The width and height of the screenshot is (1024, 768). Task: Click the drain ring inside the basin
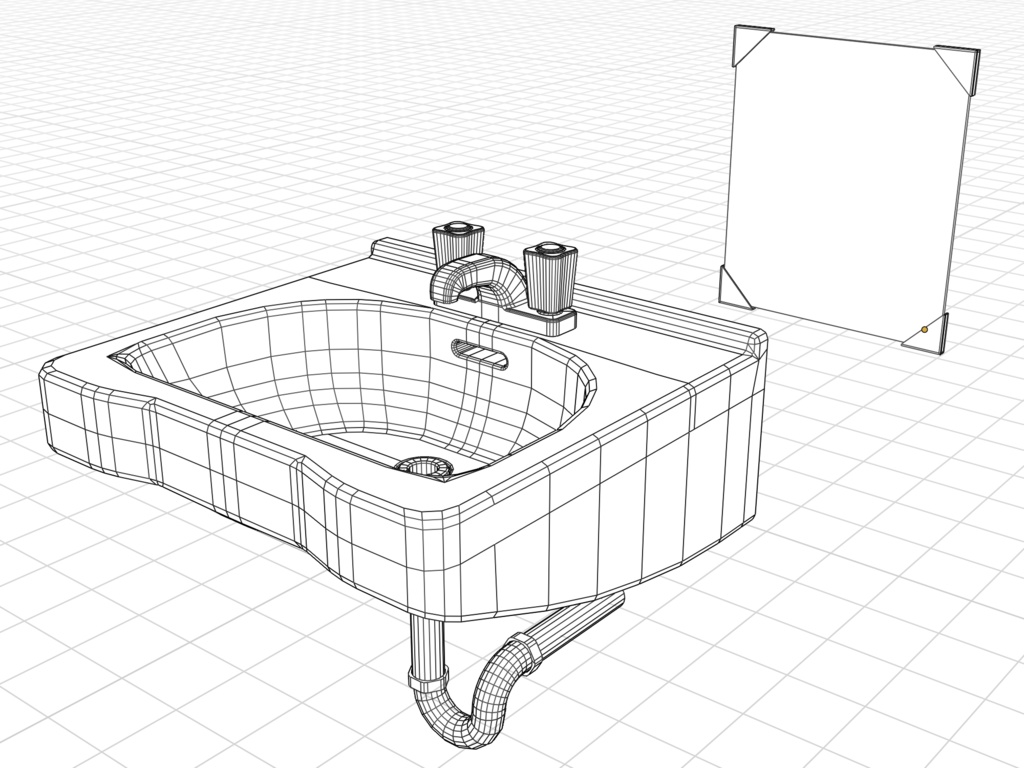click(x=424, y=468)
